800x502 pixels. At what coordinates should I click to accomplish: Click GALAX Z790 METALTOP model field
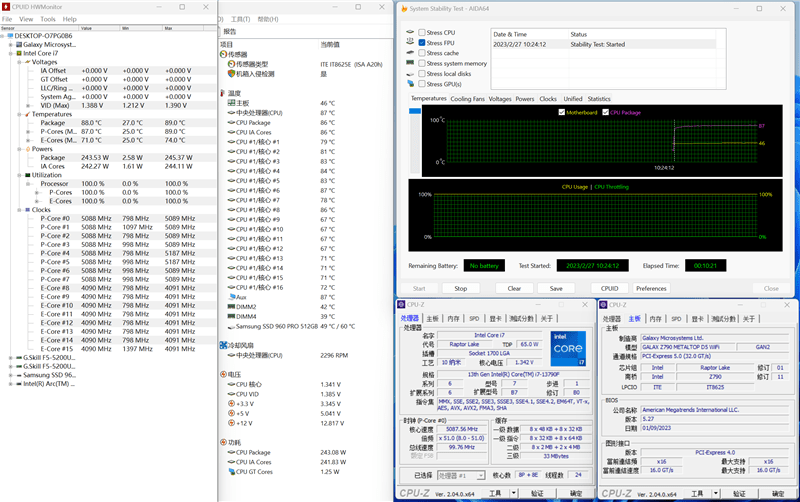(x=688, y=347)
